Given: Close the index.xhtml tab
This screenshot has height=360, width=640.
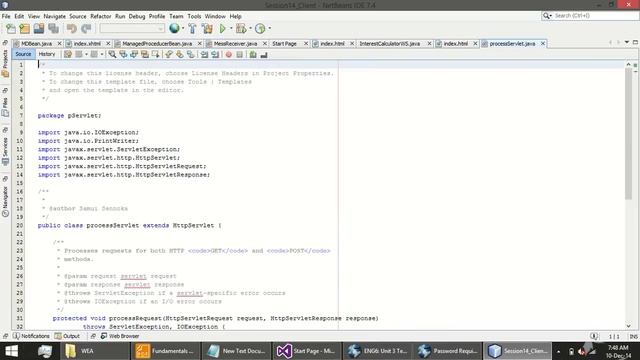Looking at the screenshot, I should (x=108, y=44).
